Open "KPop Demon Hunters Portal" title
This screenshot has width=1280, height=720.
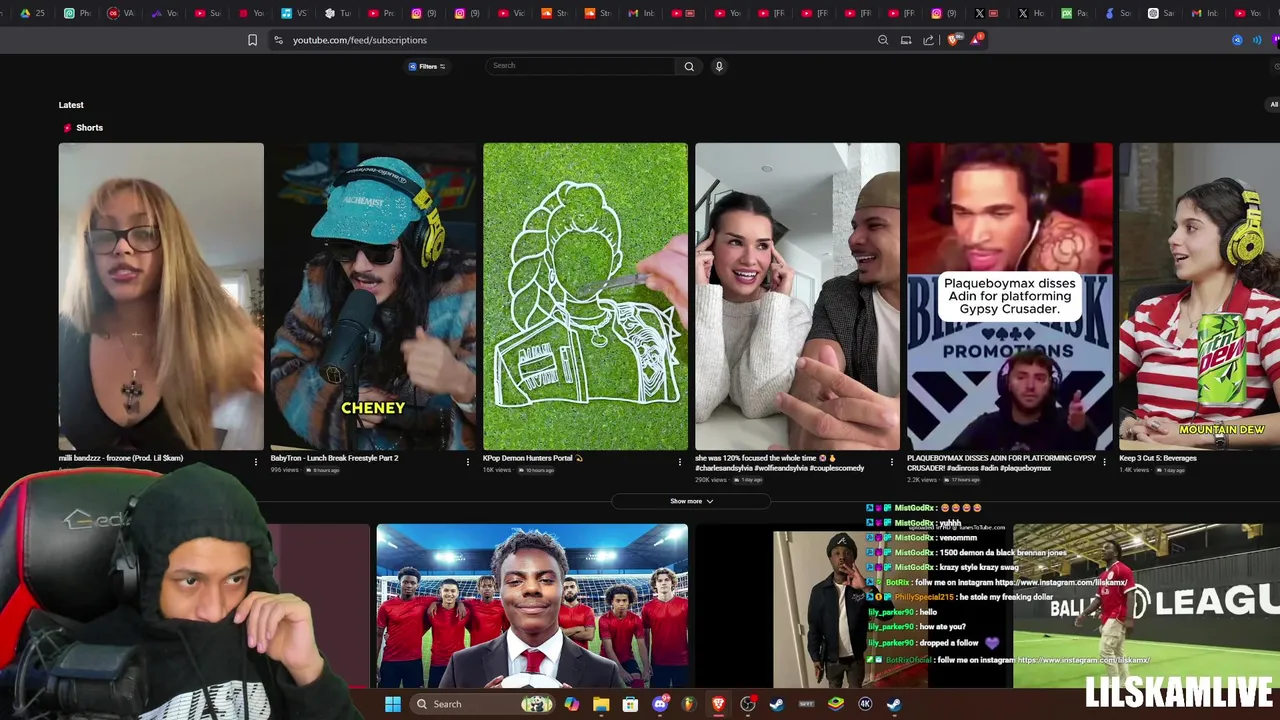[x=532, y=458]
